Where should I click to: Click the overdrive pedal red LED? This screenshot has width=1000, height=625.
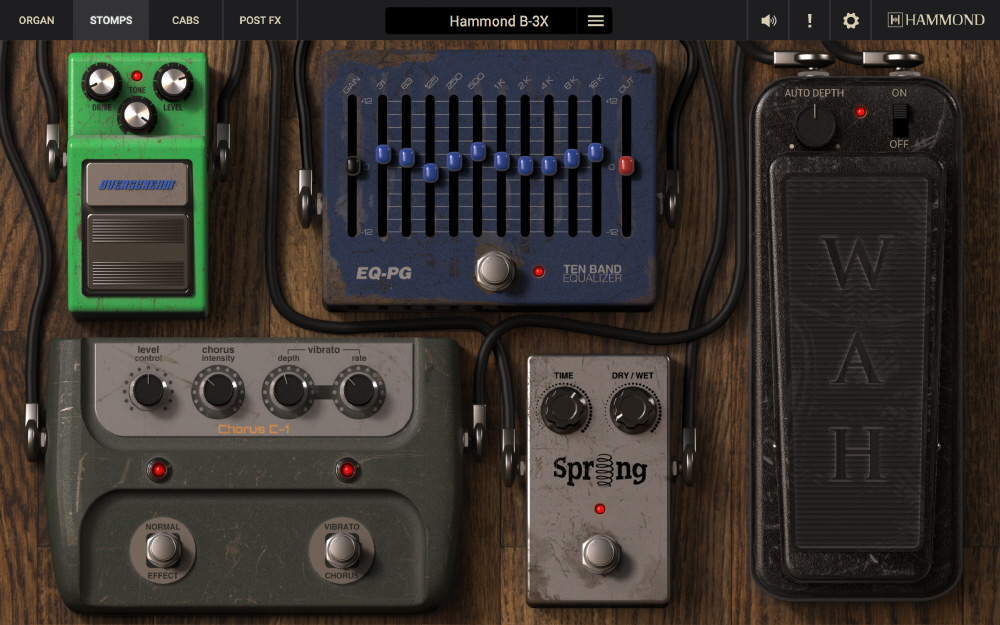(136, 76)
